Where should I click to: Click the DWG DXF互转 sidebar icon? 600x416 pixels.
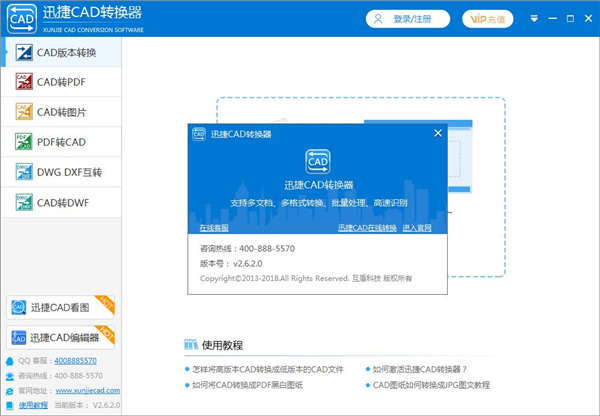24,172
